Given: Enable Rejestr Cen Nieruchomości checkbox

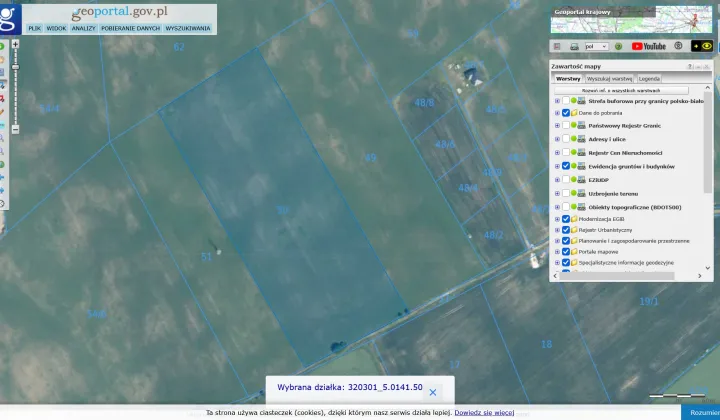Looking at the screenshot, I should click(566, 152).
